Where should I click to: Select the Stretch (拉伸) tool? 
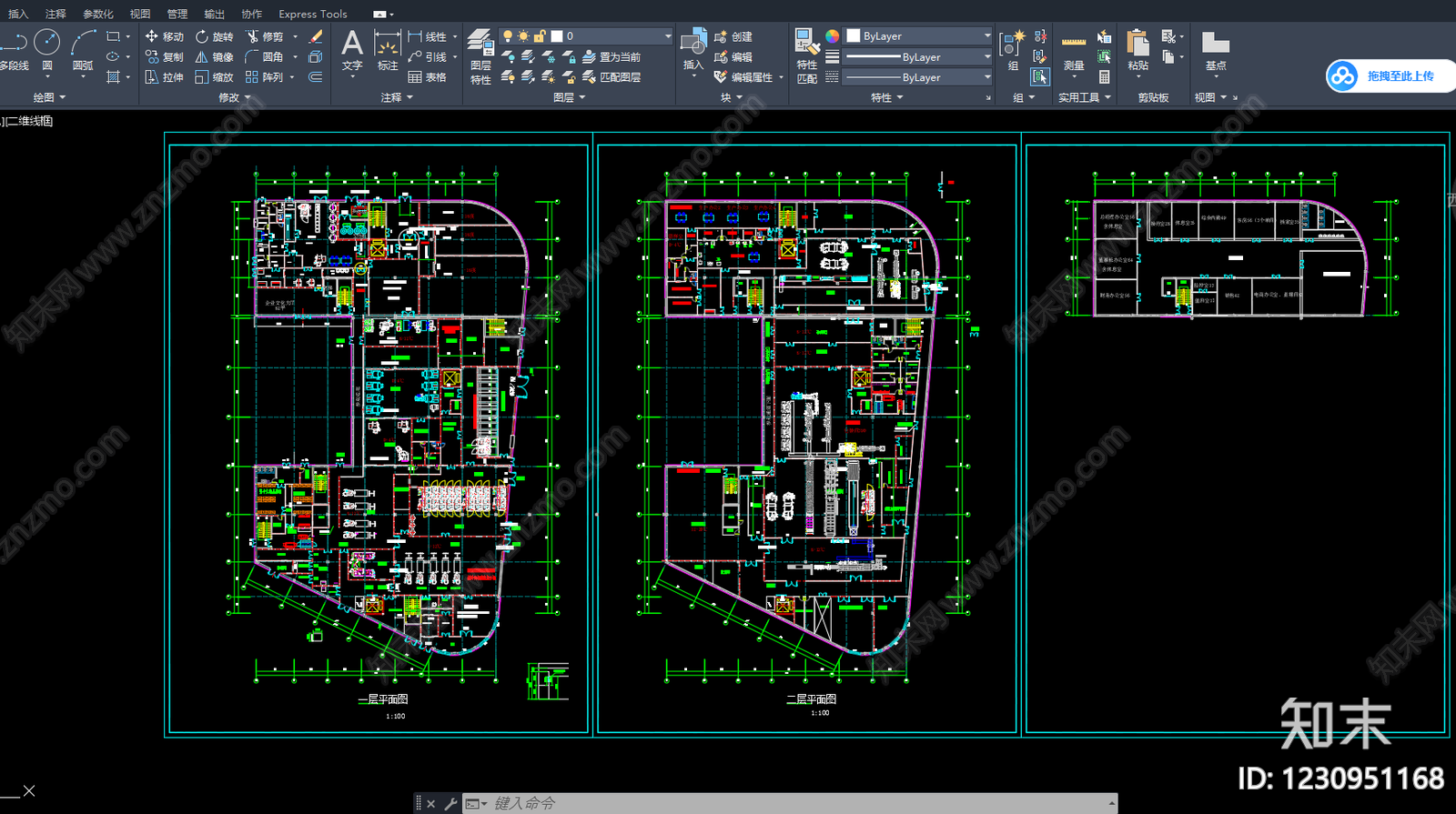[164, 77]
